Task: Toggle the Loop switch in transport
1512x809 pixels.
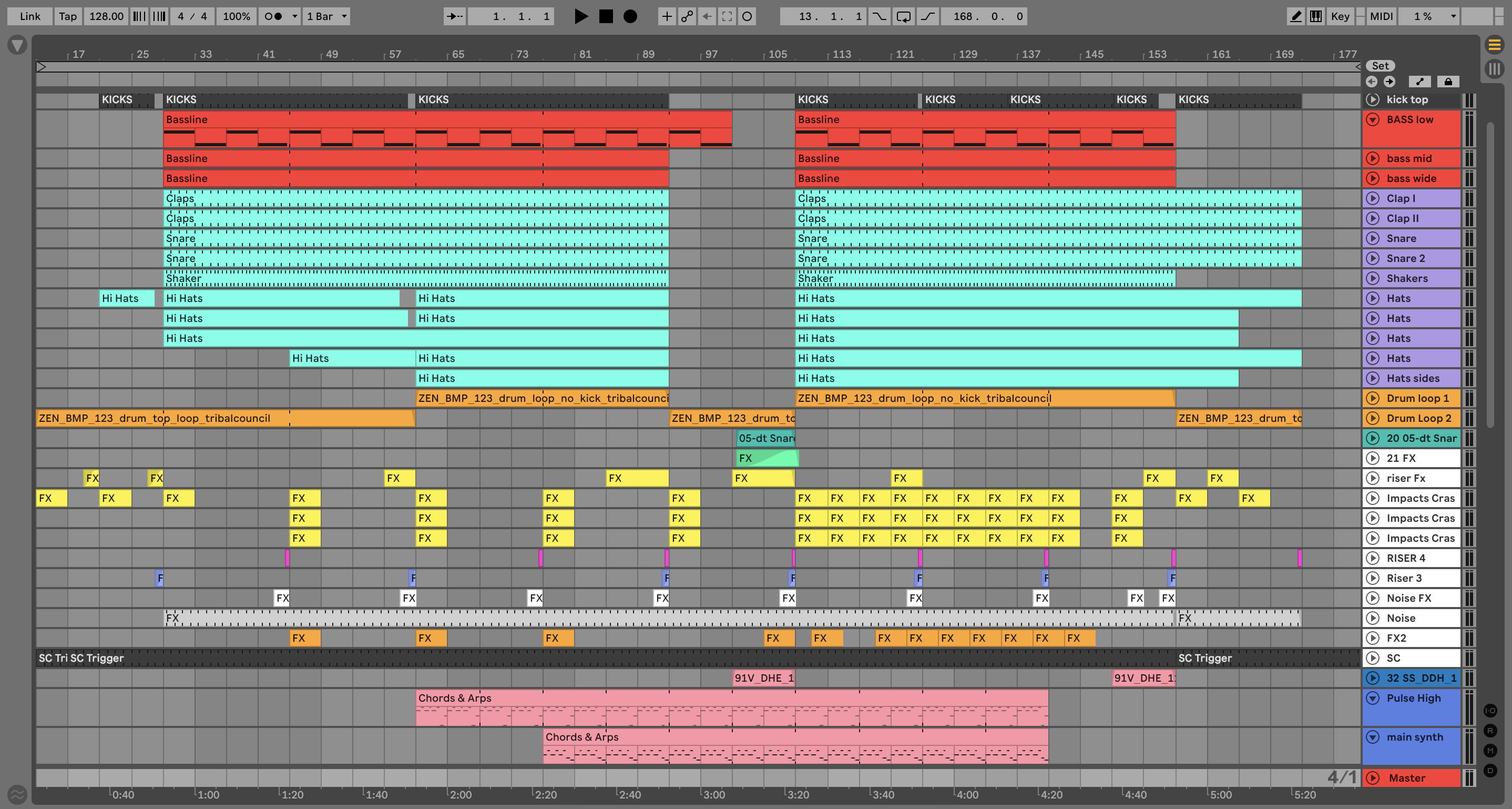Action: coord(903,16)
